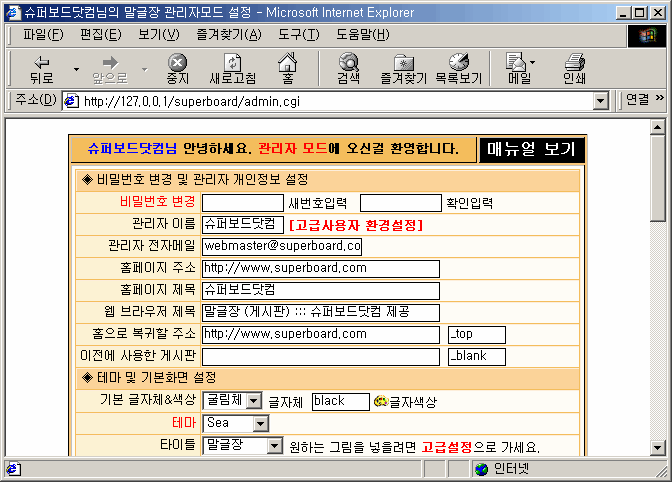Focus the 새번호입력 password field
The image size is (672, 482).
pyautogui.click(x=243, y=203)
